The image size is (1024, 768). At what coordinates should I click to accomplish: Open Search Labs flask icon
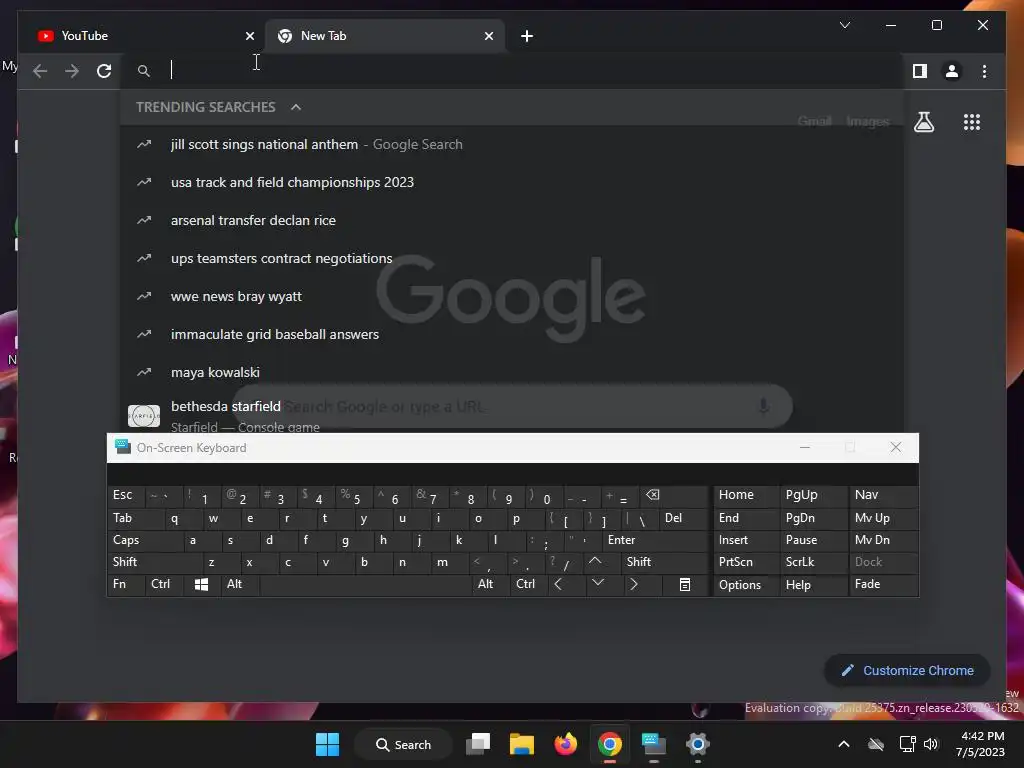923,122
